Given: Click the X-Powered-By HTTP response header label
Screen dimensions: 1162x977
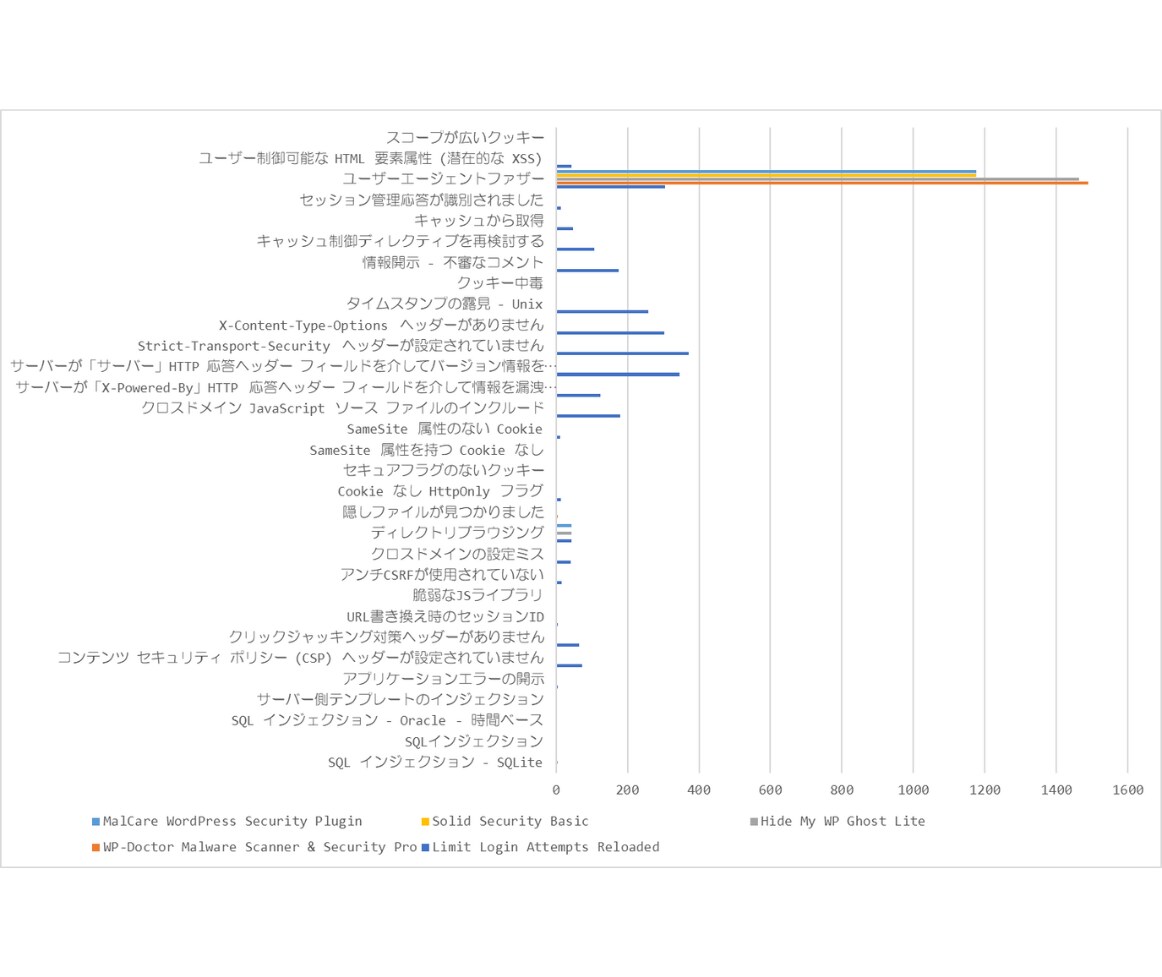Looking at the screenshot, I should tap(285, 388).
